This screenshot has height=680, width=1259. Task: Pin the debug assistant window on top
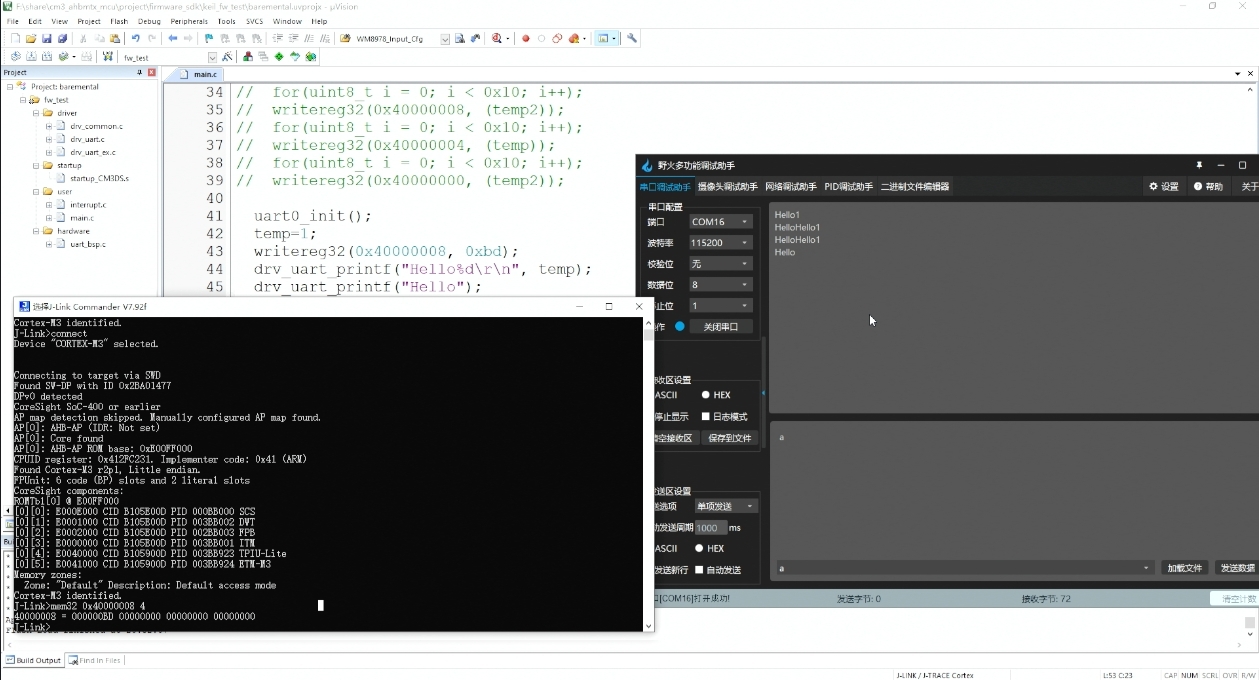(1199, 165)
